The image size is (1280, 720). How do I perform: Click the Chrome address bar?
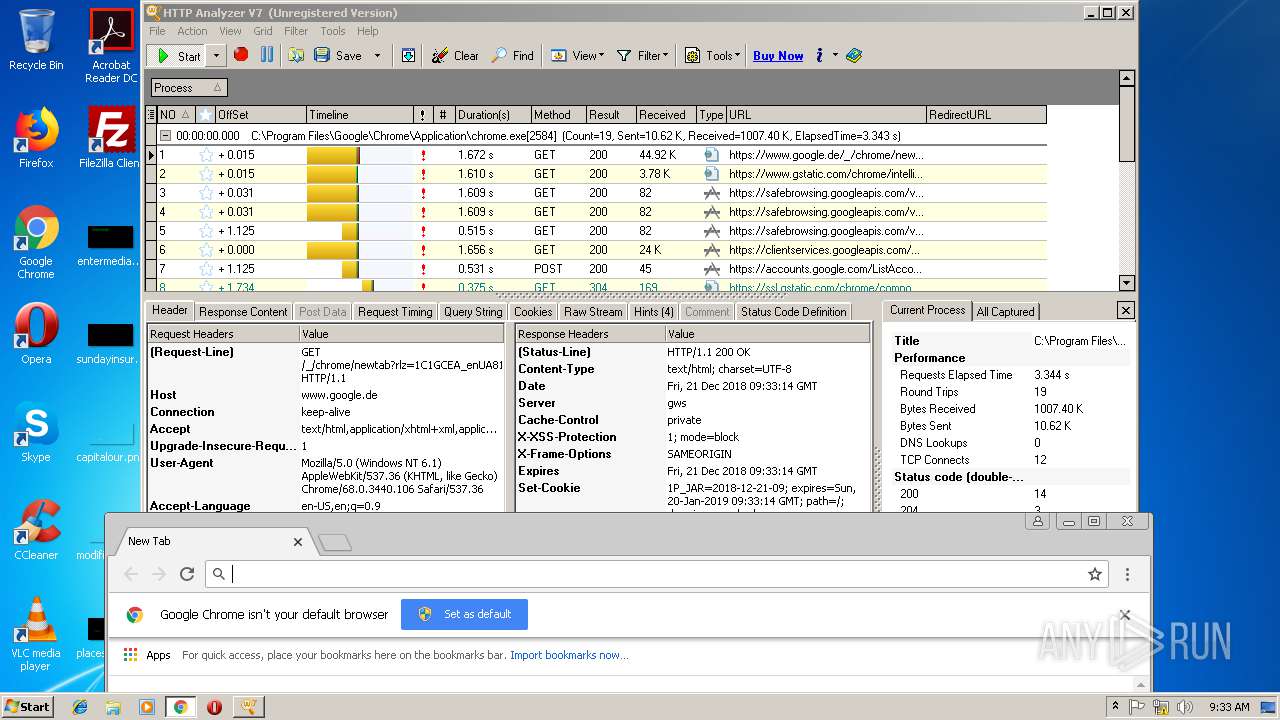[x=657, y=574]
